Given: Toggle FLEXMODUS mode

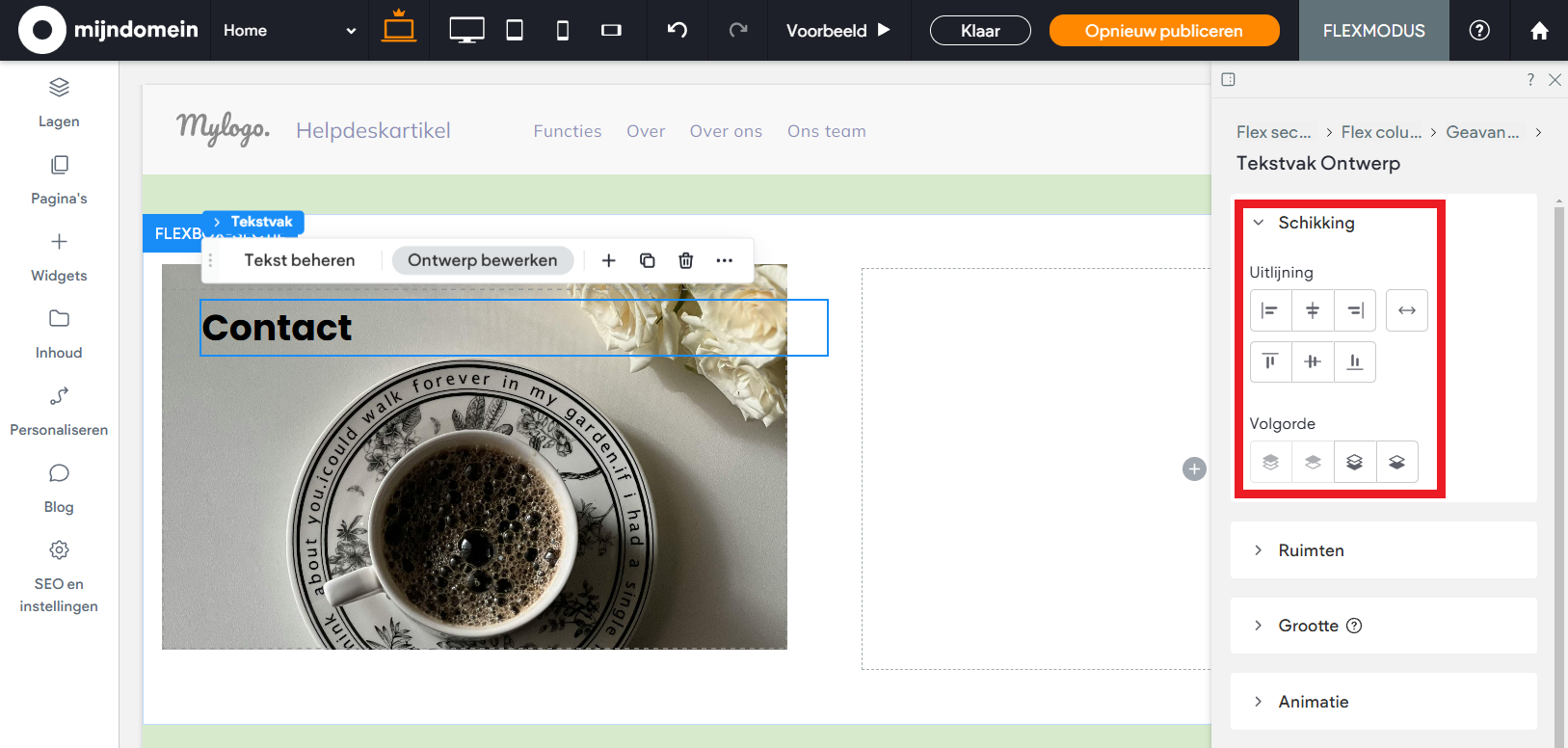Looking at the screenshot, I should tap(1373, 30).
